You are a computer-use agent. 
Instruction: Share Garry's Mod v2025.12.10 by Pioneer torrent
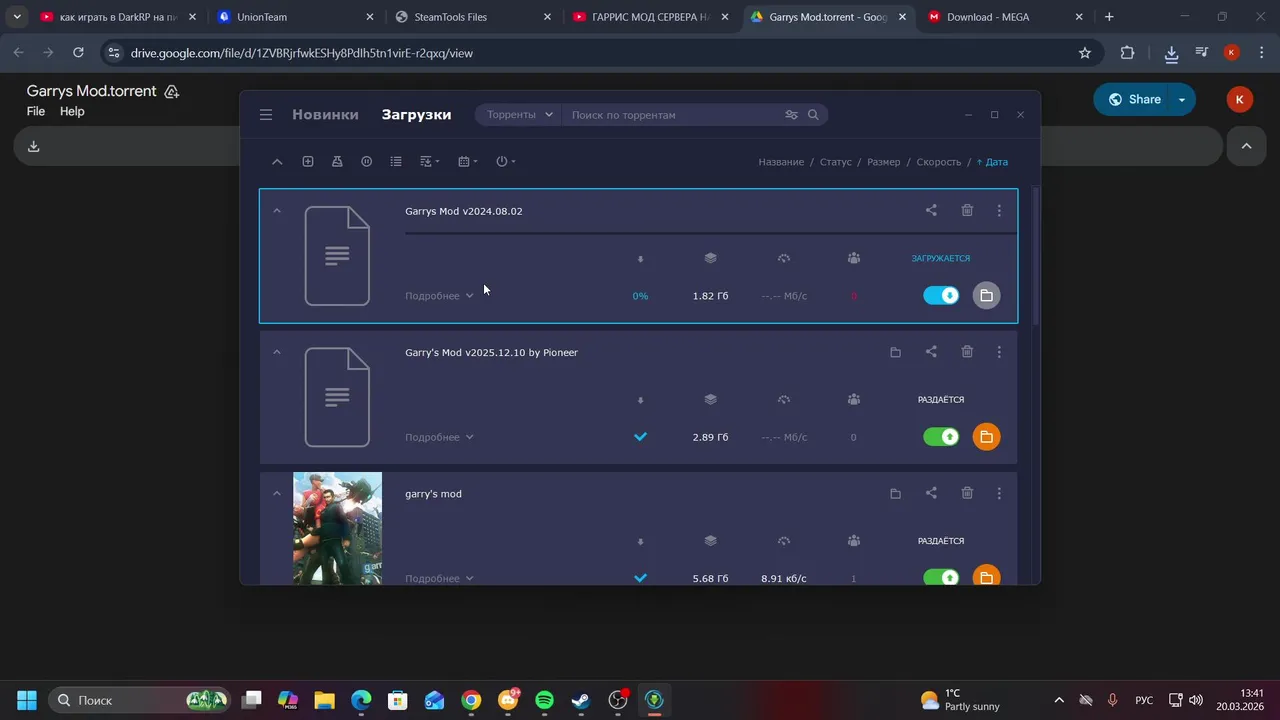tap(931, 352)
